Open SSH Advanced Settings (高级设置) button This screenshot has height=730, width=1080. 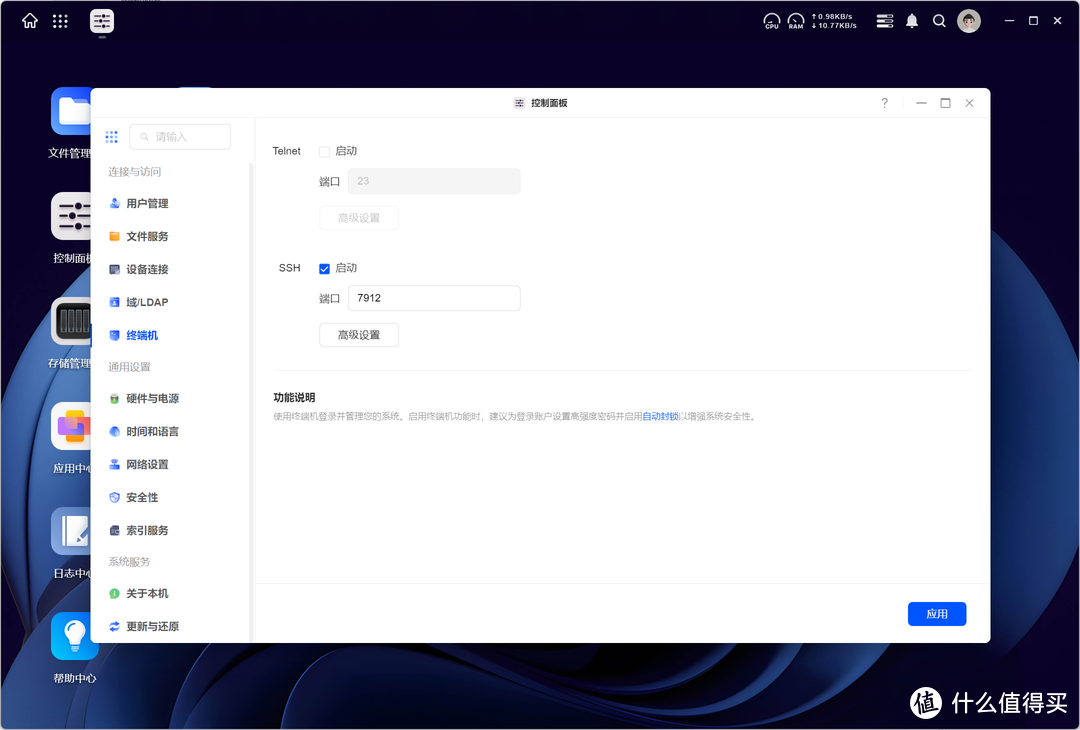(359, 335)
